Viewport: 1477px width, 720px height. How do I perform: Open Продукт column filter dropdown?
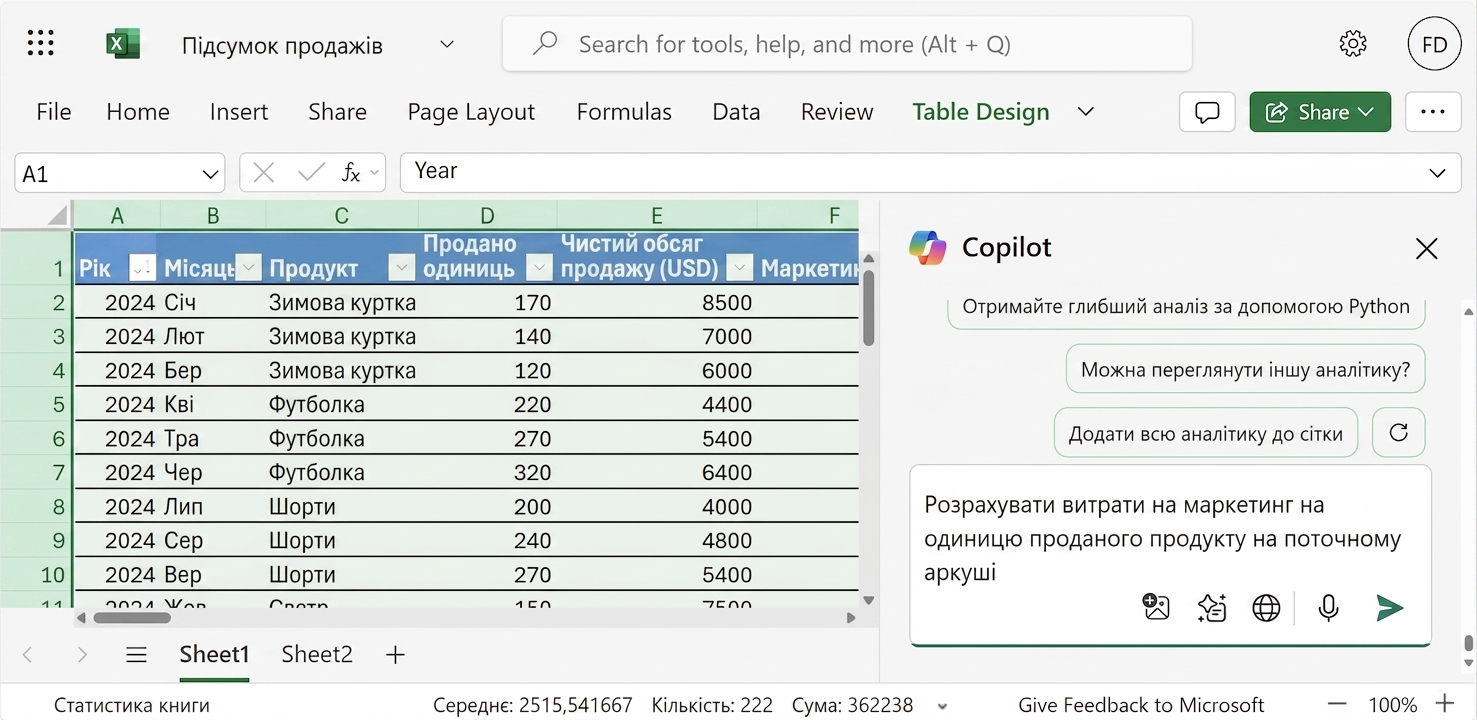401,267
